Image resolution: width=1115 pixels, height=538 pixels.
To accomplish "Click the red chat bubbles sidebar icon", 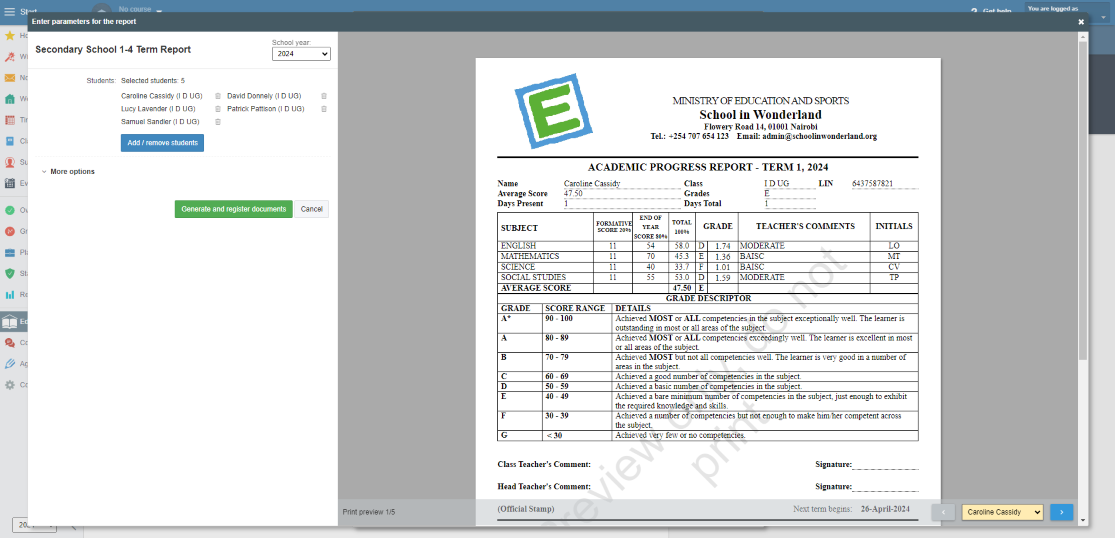I will coord(10,343).
